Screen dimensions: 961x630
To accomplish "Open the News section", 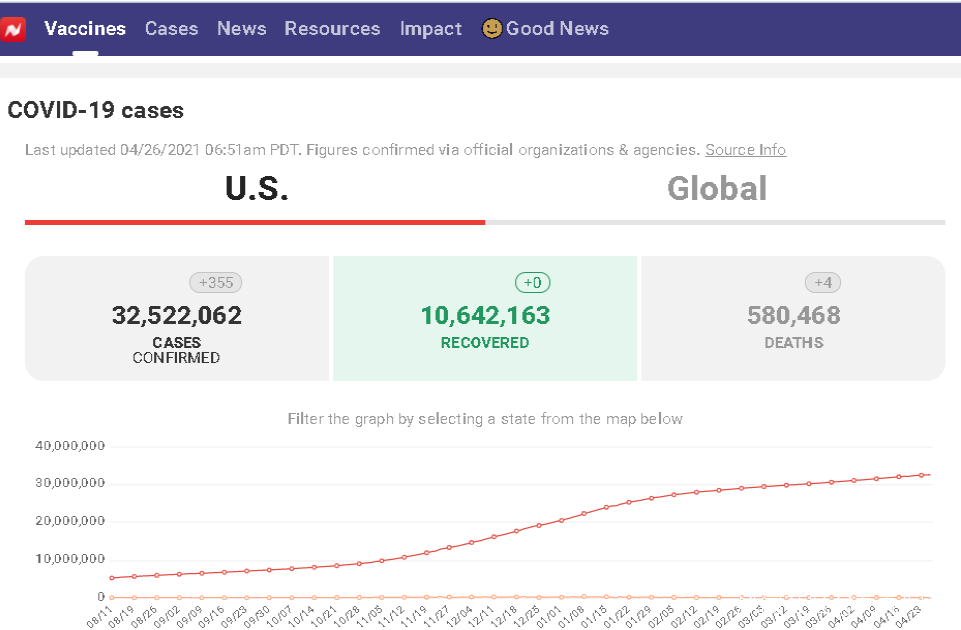I will pos(241,29).
